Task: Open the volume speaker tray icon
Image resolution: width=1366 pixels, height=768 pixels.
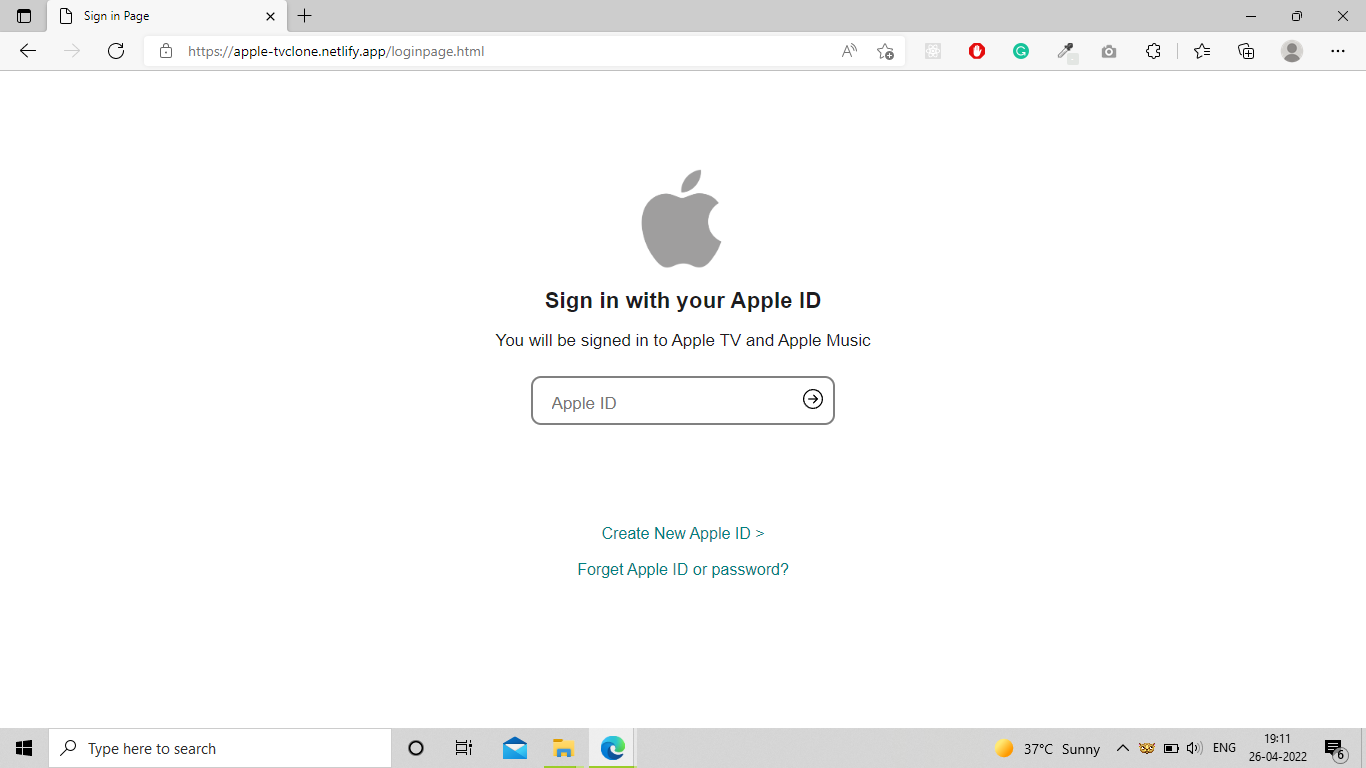Action: point(1193,748)
